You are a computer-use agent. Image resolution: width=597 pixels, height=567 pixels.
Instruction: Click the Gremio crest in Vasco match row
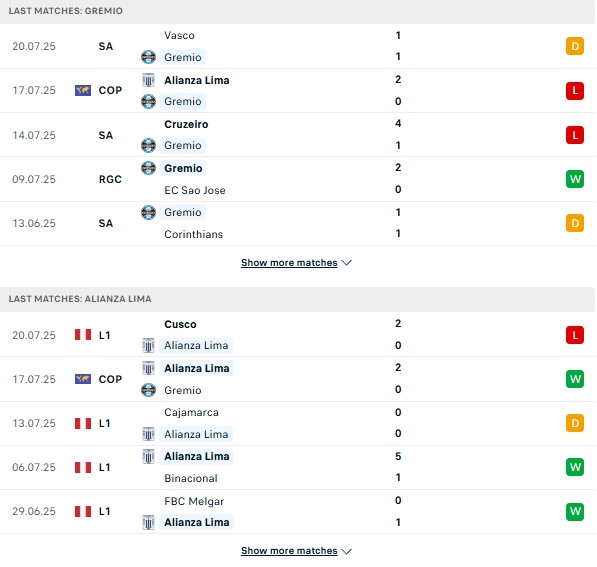point(148,57)
